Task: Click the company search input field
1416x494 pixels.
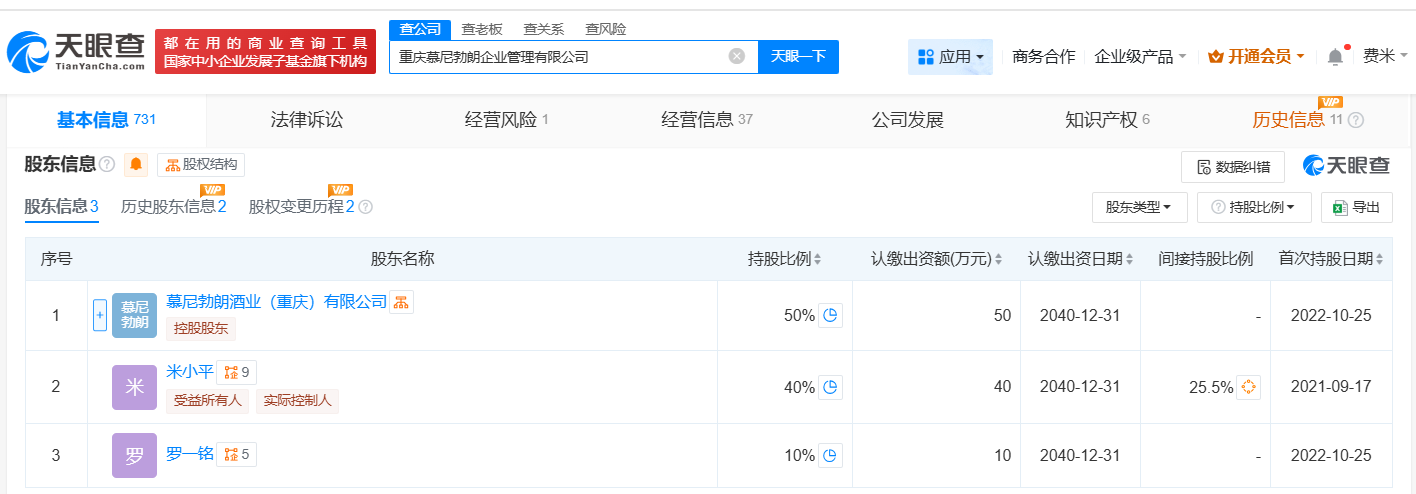Action: (x=560, y=57)
